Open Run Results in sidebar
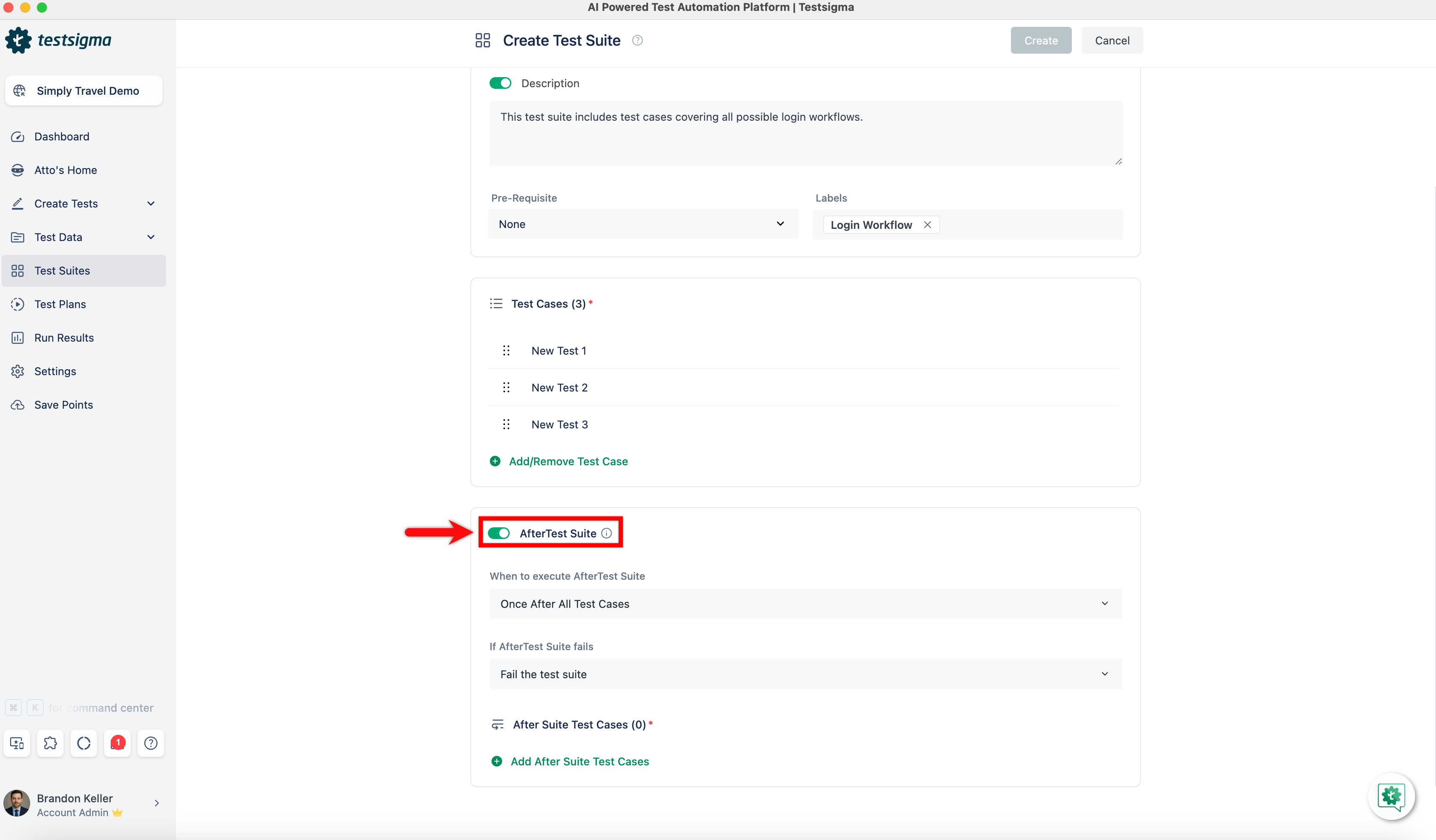The height and width of the screenshot is (840, 1436). pos(64,338)
